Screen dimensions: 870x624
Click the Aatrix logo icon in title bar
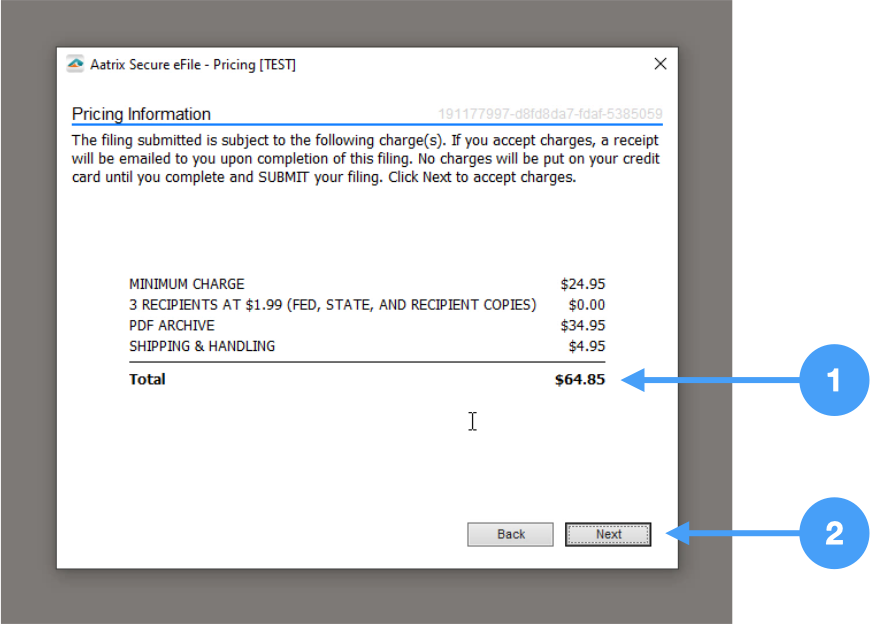click(75, 65)
